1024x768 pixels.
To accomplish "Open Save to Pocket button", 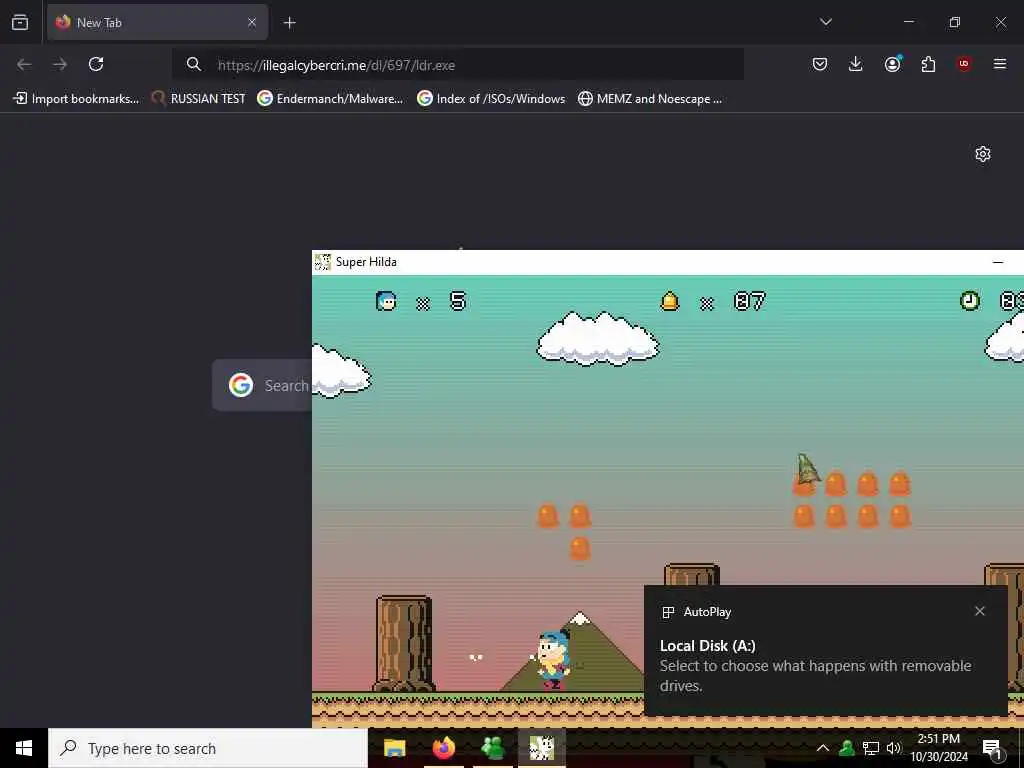I will click(x=820, y=64).
